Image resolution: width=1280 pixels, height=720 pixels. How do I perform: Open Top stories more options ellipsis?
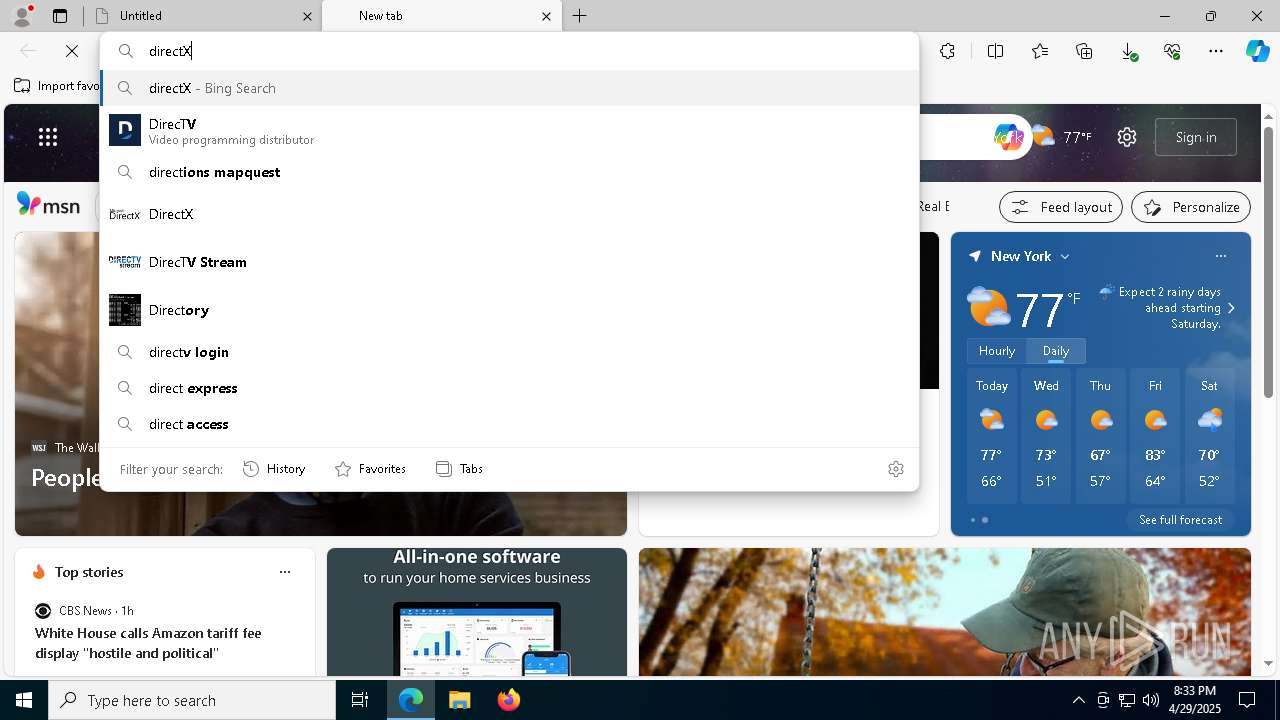(x=285, y=572)
